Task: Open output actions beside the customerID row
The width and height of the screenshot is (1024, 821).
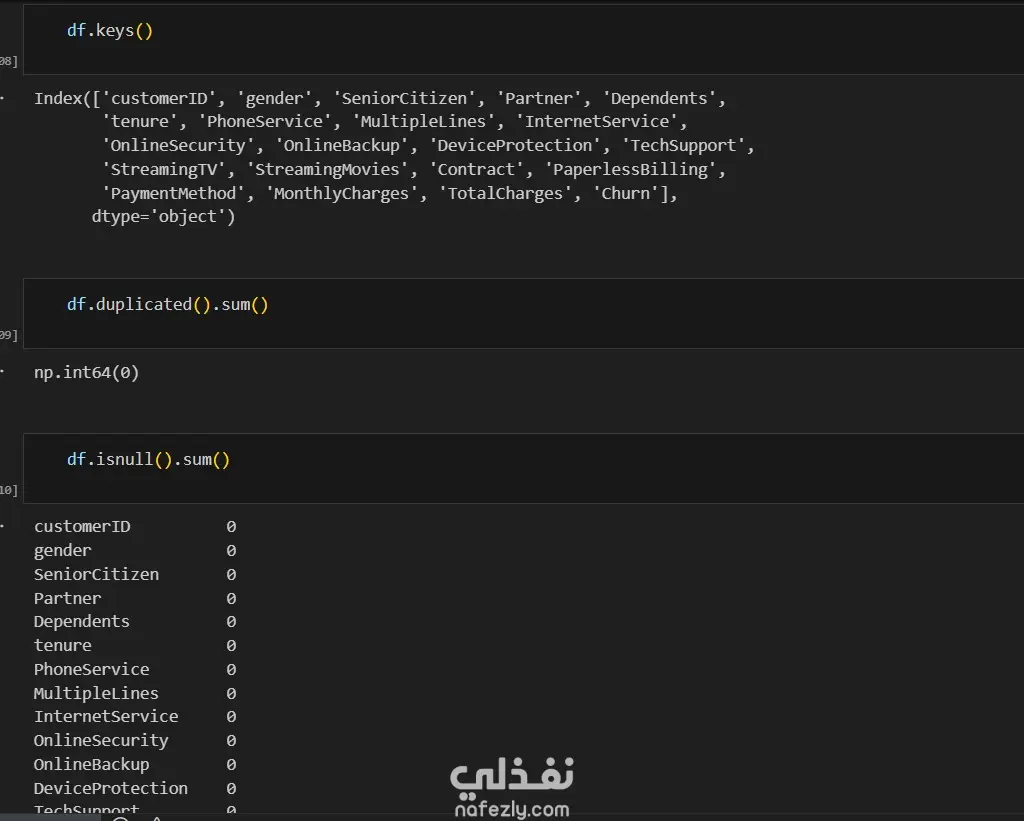Action: tap(3, 526)
